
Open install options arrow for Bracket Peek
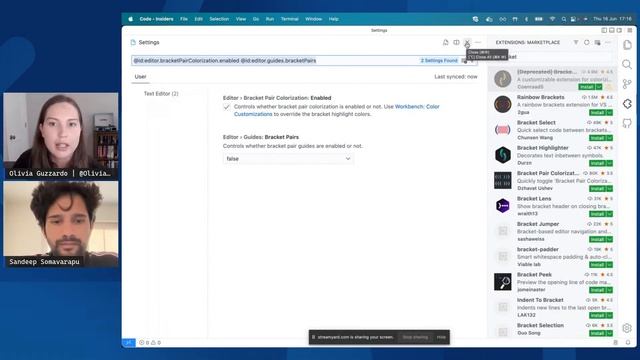(609, 290)
